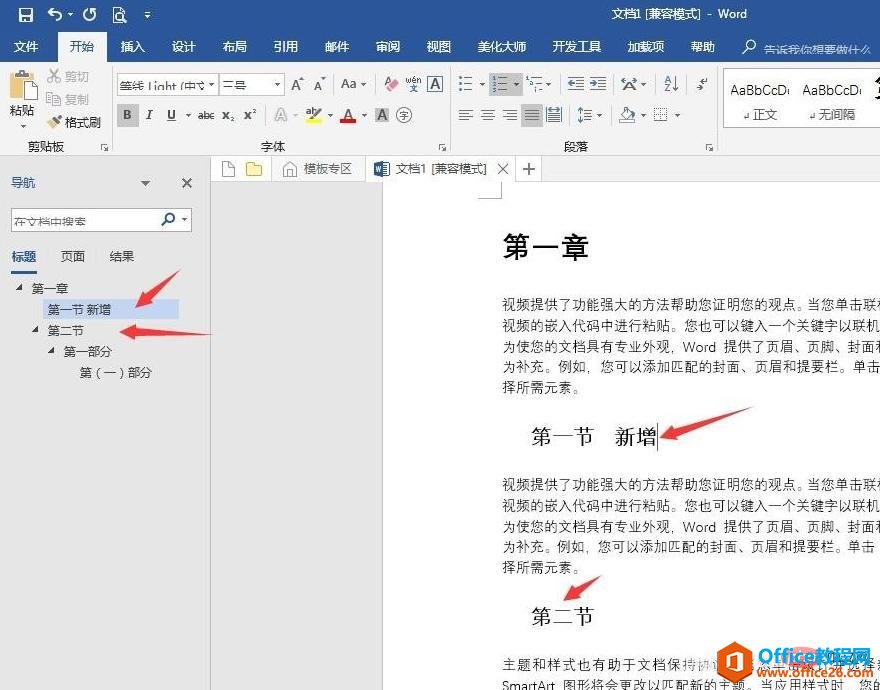This screenshot has width=880, height=690.
Task: Toggle Italic formatting
Action: 149,115
